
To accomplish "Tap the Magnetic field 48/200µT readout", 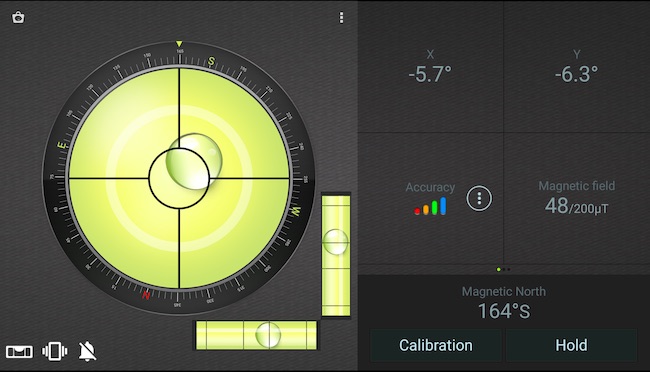I will (x=577, y=206).
